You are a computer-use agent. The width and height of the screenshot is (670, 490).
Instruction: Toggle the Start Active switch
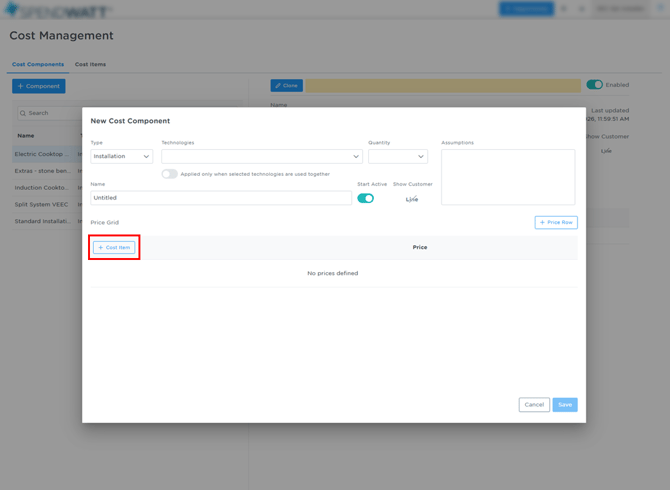click(x=366, y=198)
